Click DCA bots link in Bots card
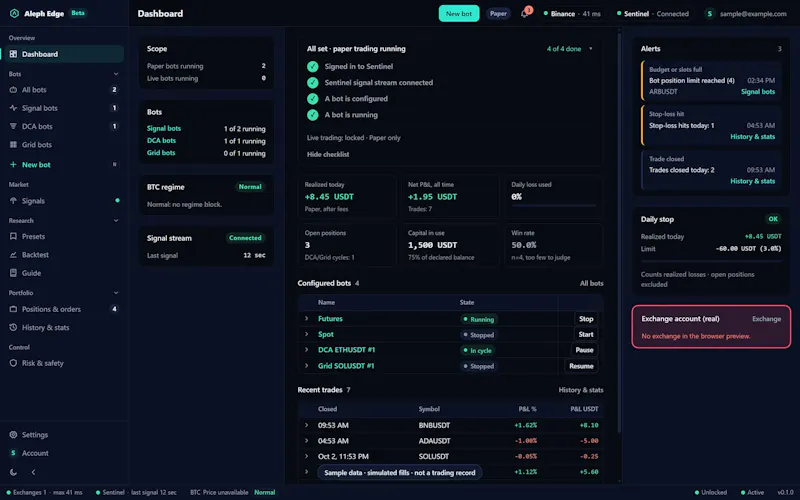The image size is (800, 500). (x=161, y=141)
